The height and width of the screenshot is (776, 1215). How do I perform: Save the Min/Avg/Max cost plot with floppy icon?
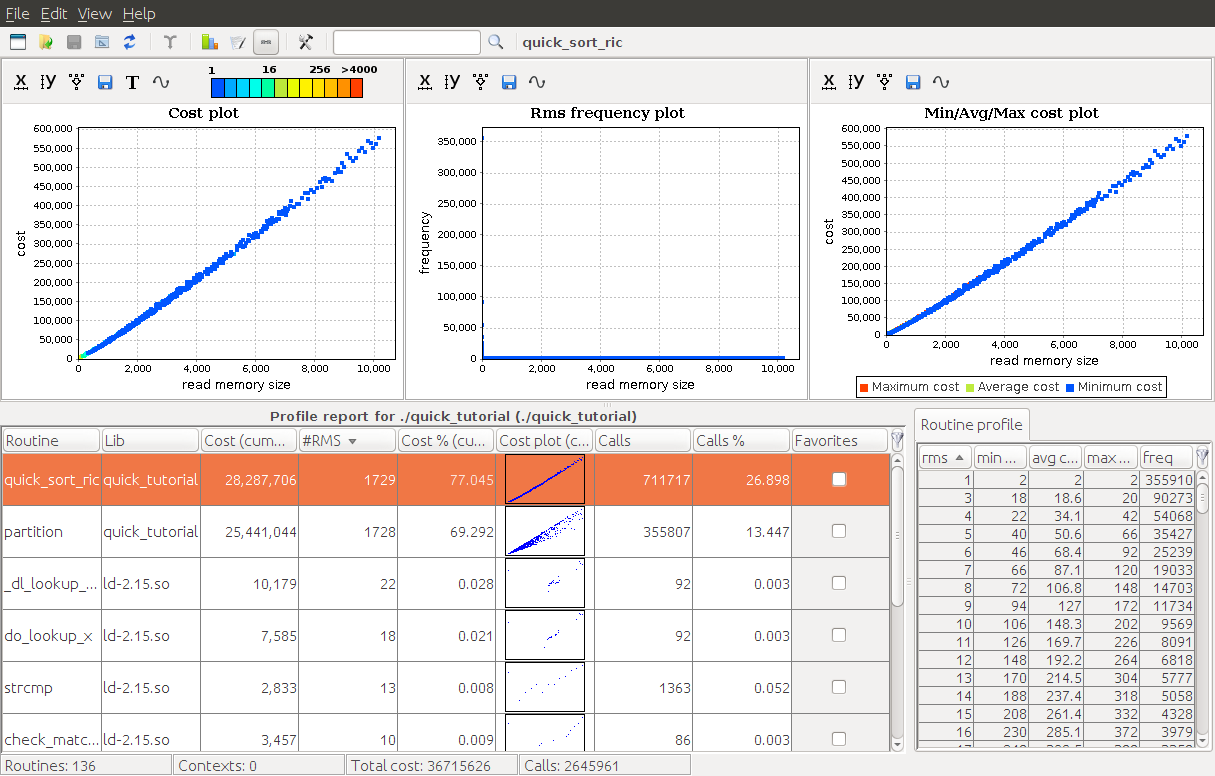tap(913, 83)
